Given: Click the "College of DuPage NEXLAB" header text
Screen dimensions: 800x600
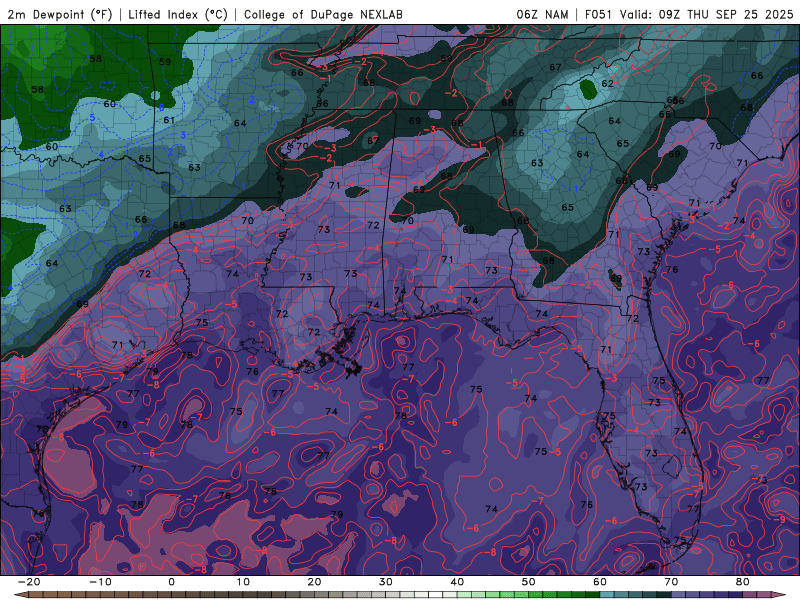Looking at the screenshot, I should click(x=323, y=15).
